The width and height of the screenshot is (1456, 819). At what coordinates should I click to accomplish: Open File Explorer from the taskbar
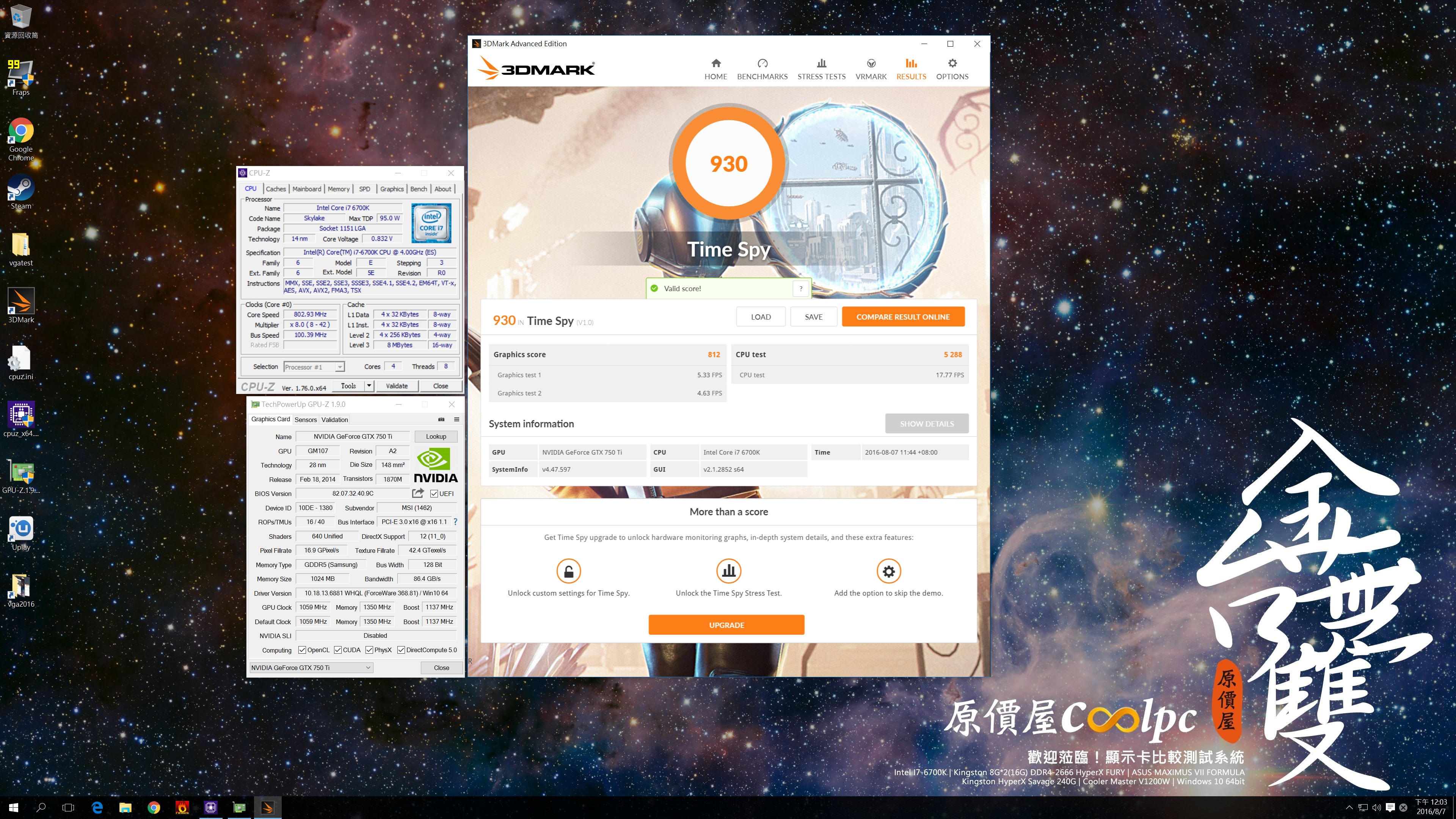point(126,808)
